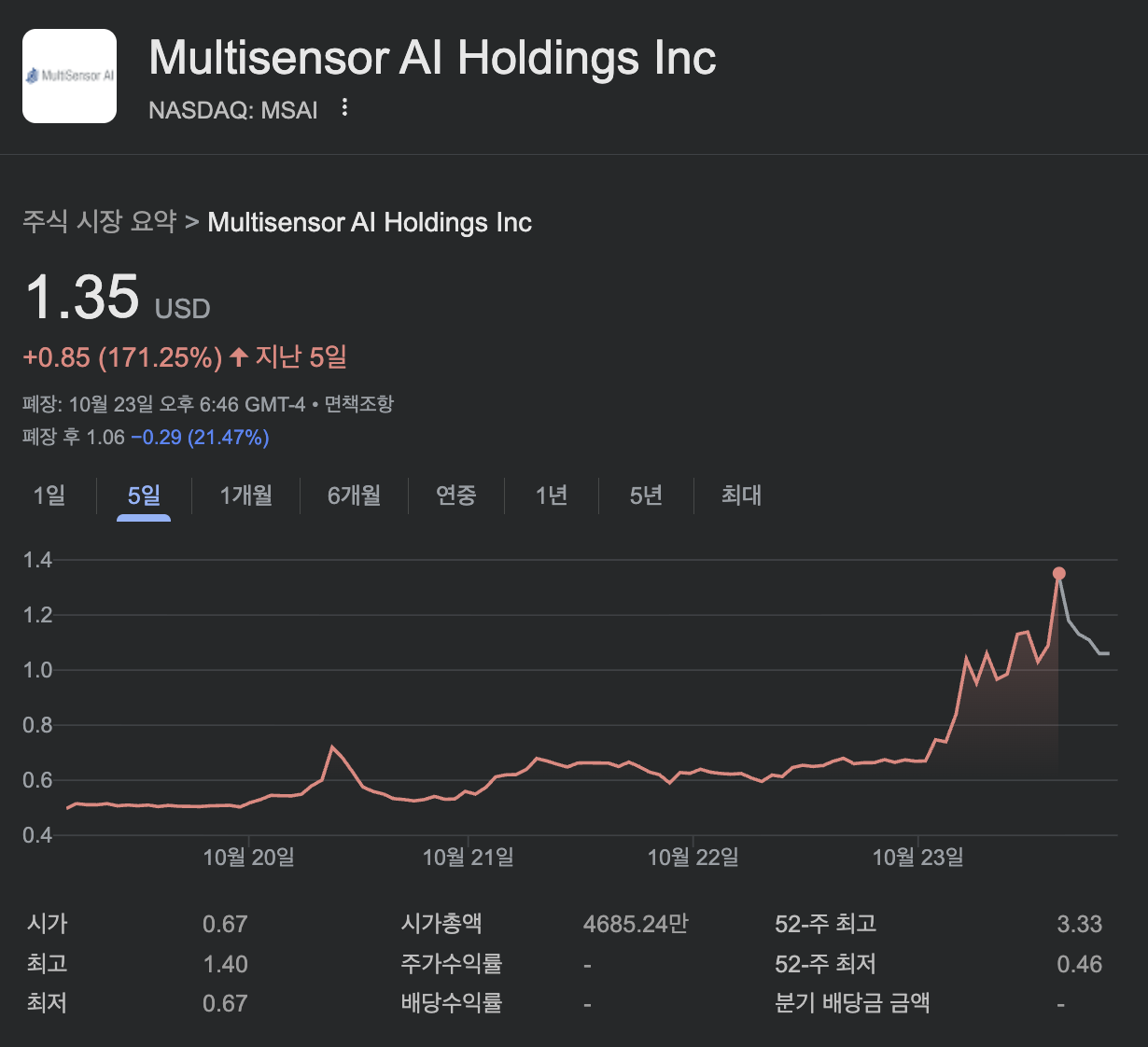Switch chart to 5년 range
Image resolution: width=1148 pixels, height=1047 pixels.
646,496
